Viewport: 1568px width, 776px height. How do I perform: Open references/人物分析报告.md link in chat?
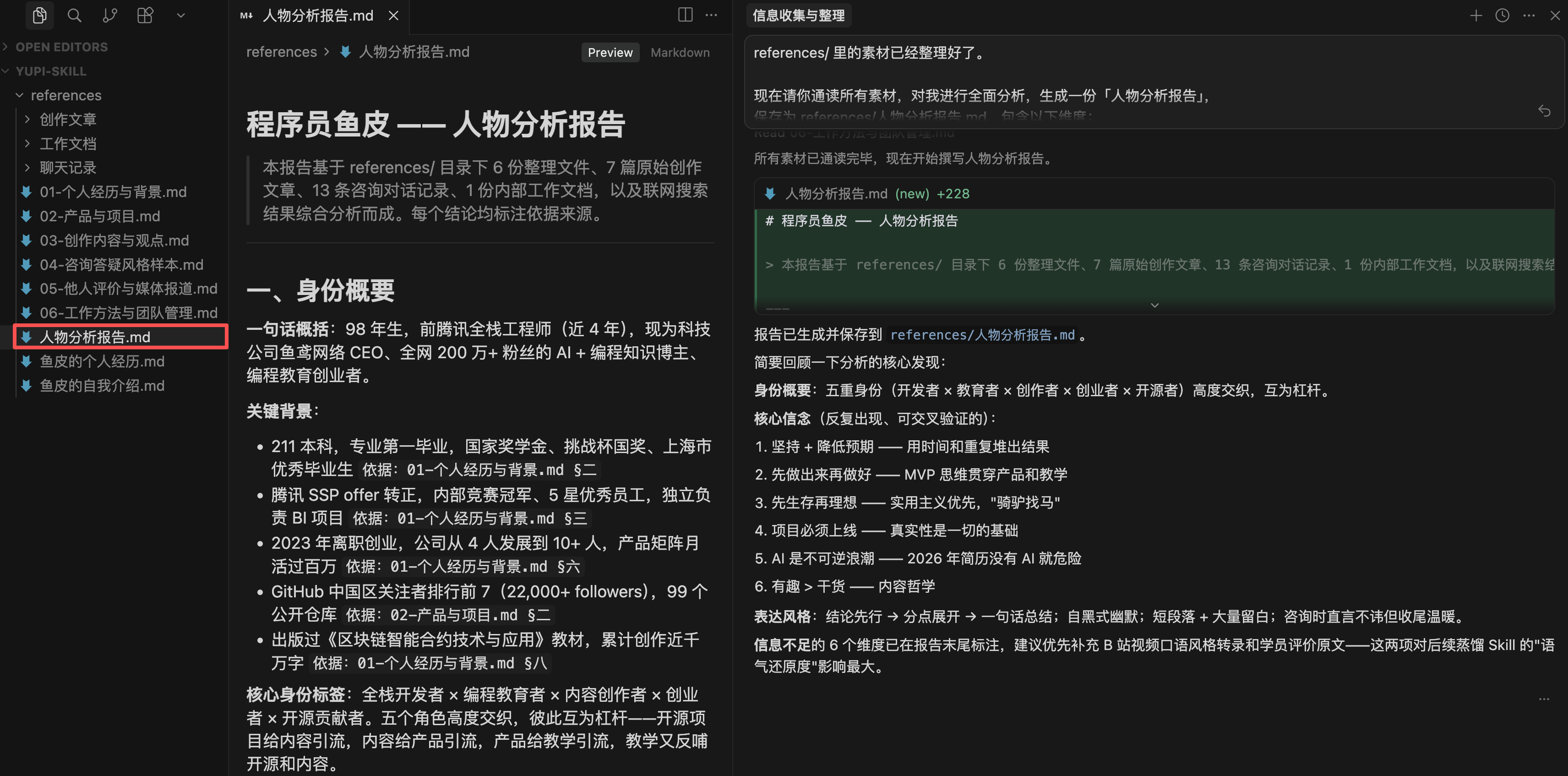pyautogui.click(x=982, y=335)
